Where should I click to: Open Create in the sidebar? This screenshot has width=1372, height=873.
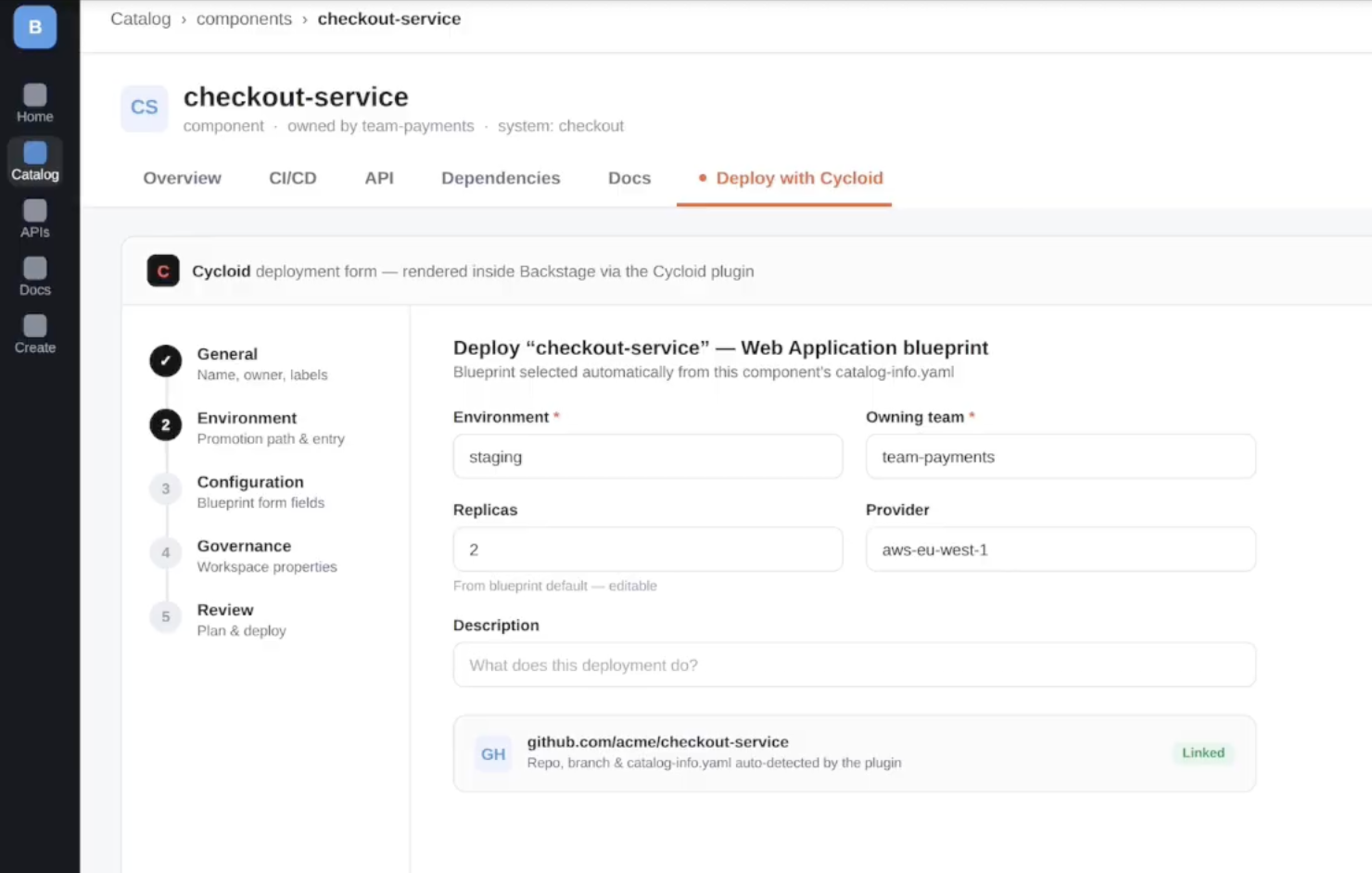tap(35, 335)
